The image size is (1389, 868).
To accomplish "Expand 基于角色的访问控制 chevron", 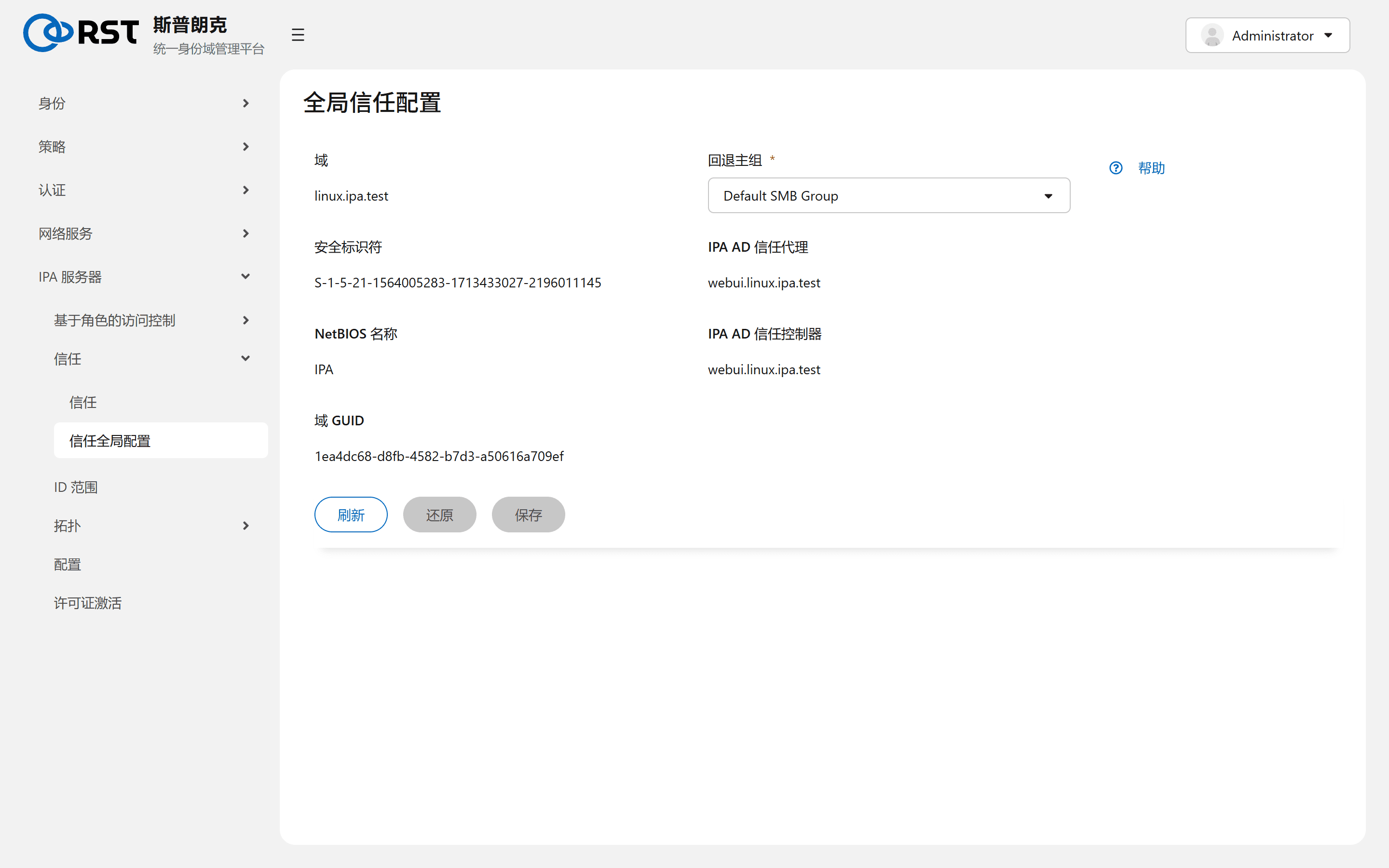I will coord(245,320).
